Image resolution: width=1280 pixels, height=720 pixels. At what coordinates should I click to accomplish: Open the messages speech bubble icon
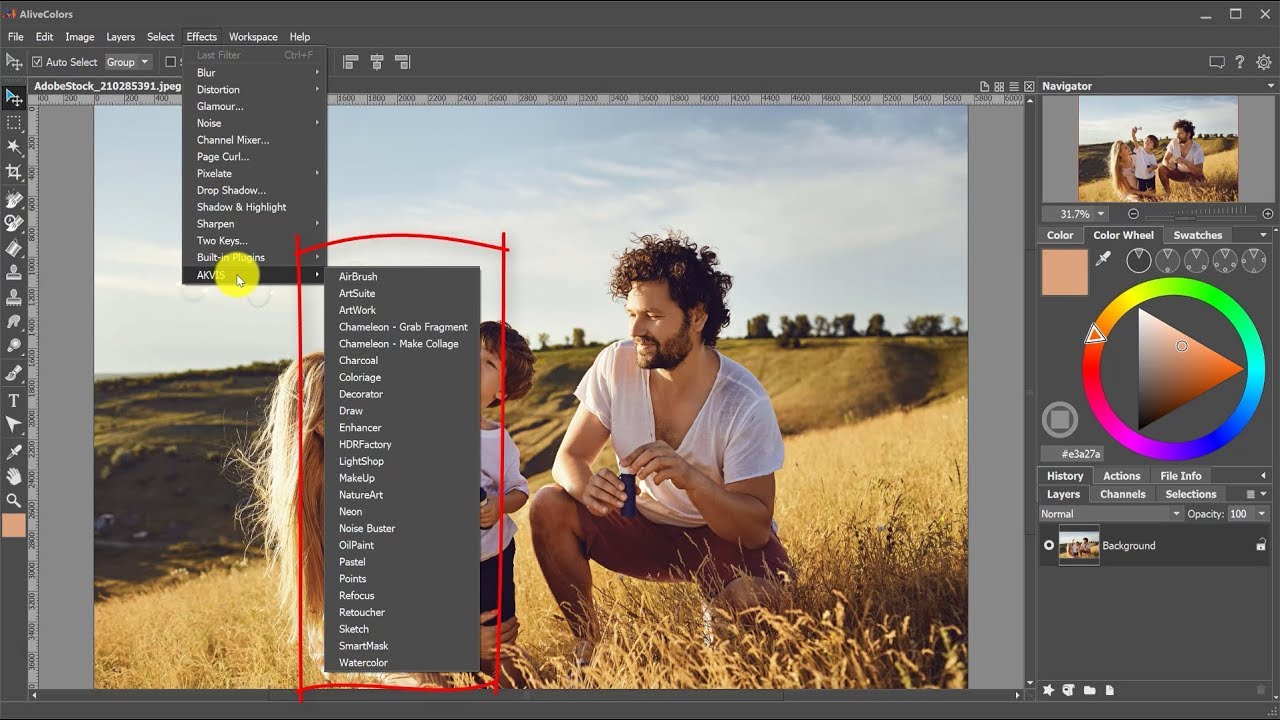1216,62
